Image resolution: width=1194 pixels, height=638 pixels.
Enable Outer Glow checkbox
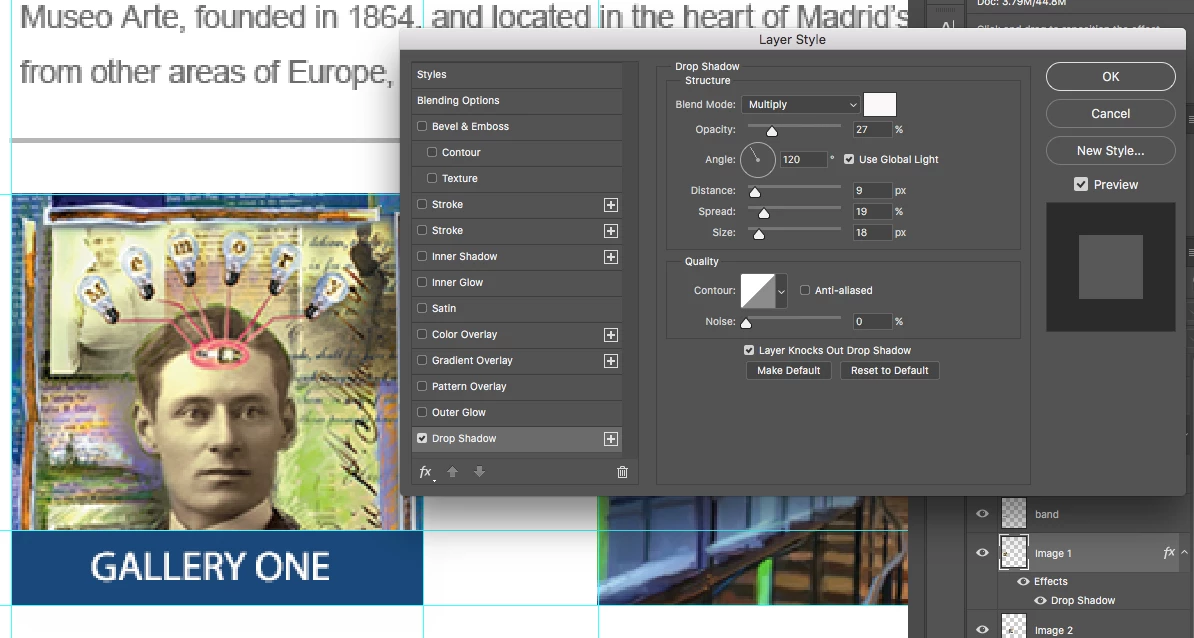[x=422, y=412]
